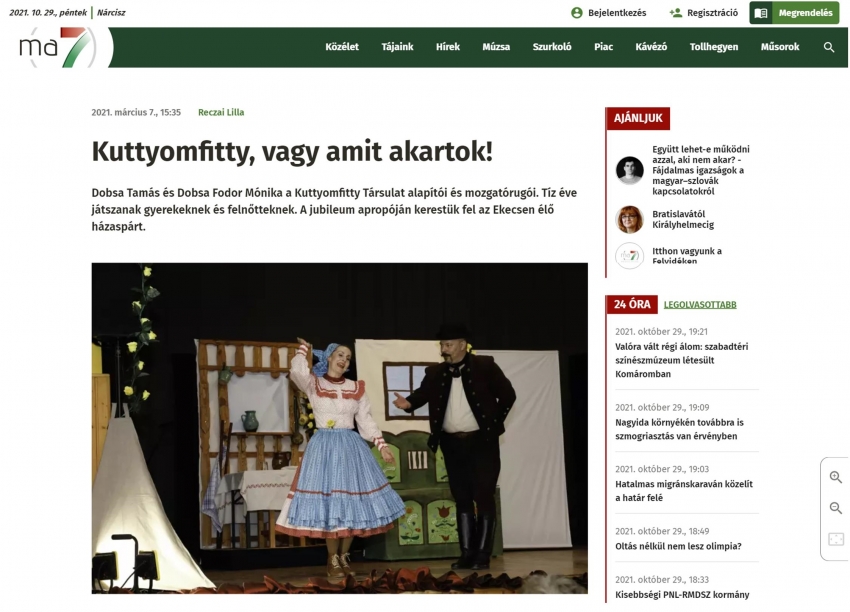Click the ma7 round avatar in Ajánljuk

coord(629,255)
